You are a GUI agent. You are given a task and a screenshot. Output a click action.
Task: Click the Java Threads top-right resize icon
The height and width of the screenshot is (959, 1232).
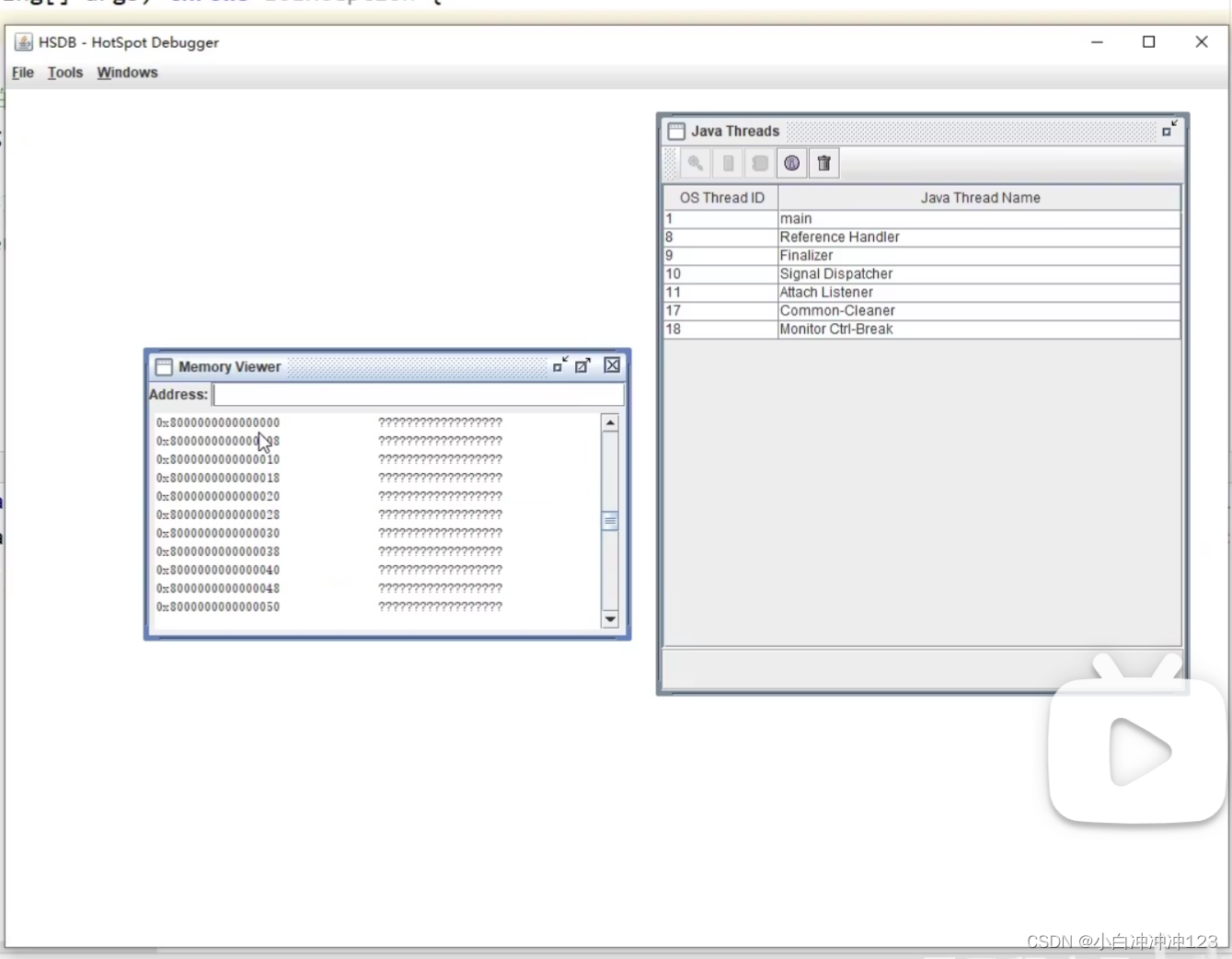(1169, 129)
